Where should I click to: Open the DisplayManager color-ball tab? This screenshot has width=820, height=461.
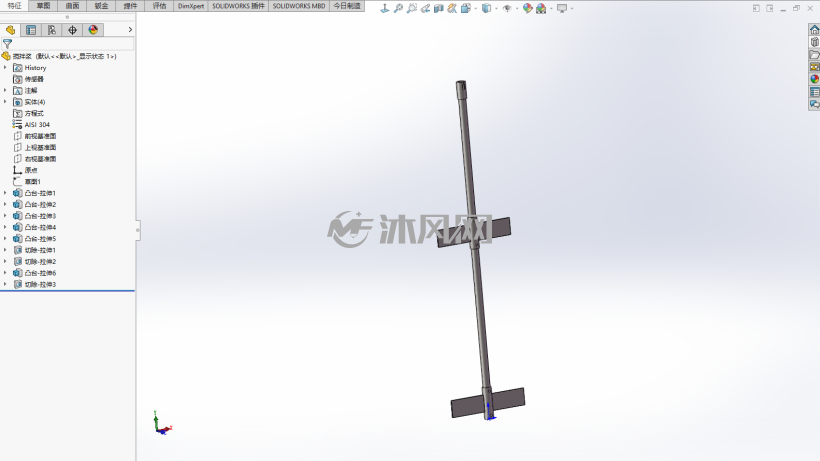(93, 30)
